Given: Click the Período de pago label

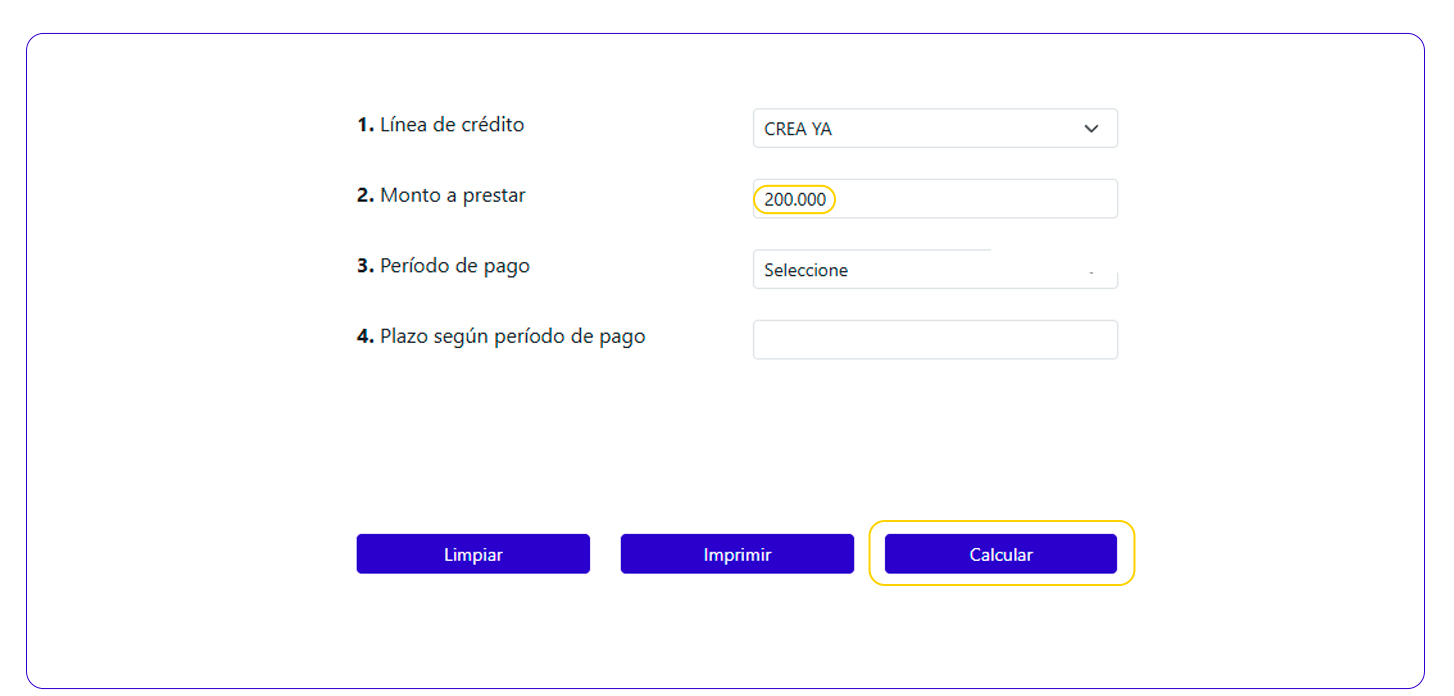Looking at the screenshot, I should 455,266.
